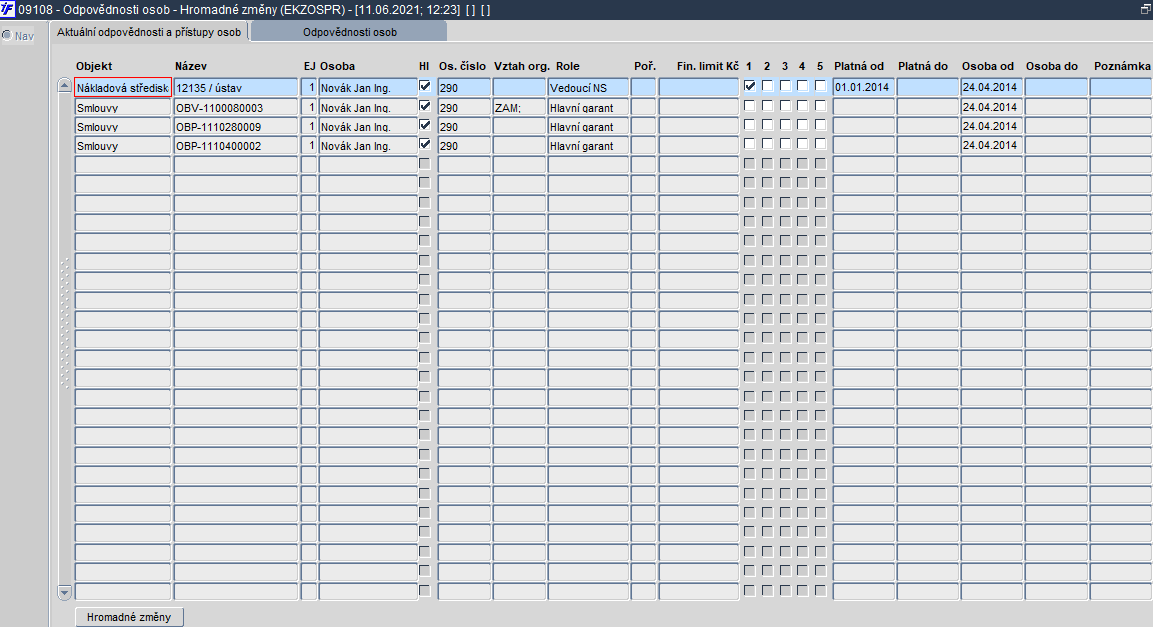Screen dimensions: 1153x627
Task: Click the Os. číslo column header
Action: [x=463, y=66]
